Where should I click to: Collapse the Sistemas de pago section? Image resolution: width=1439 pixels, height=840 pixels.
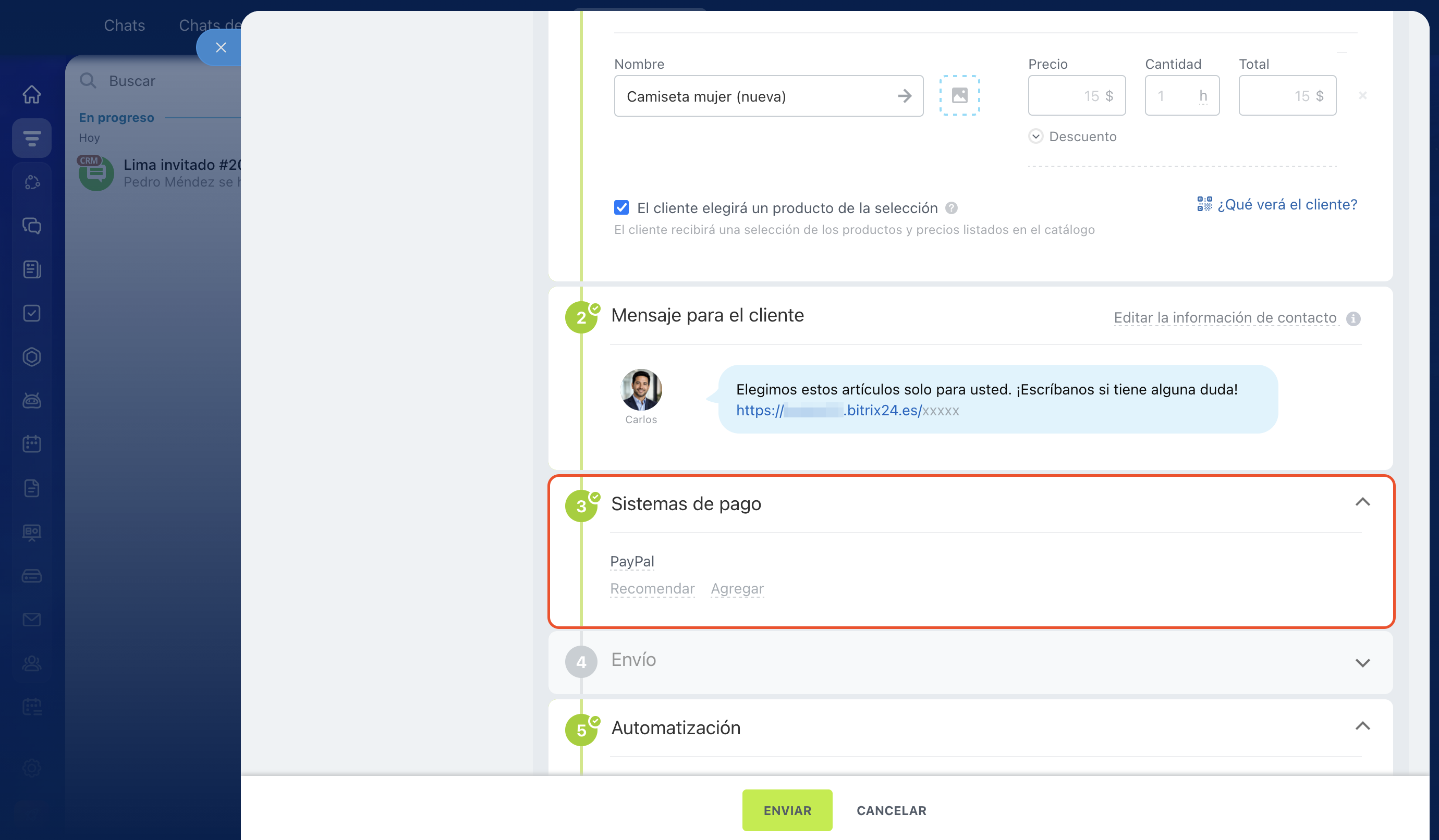[x=1362, y=502]
